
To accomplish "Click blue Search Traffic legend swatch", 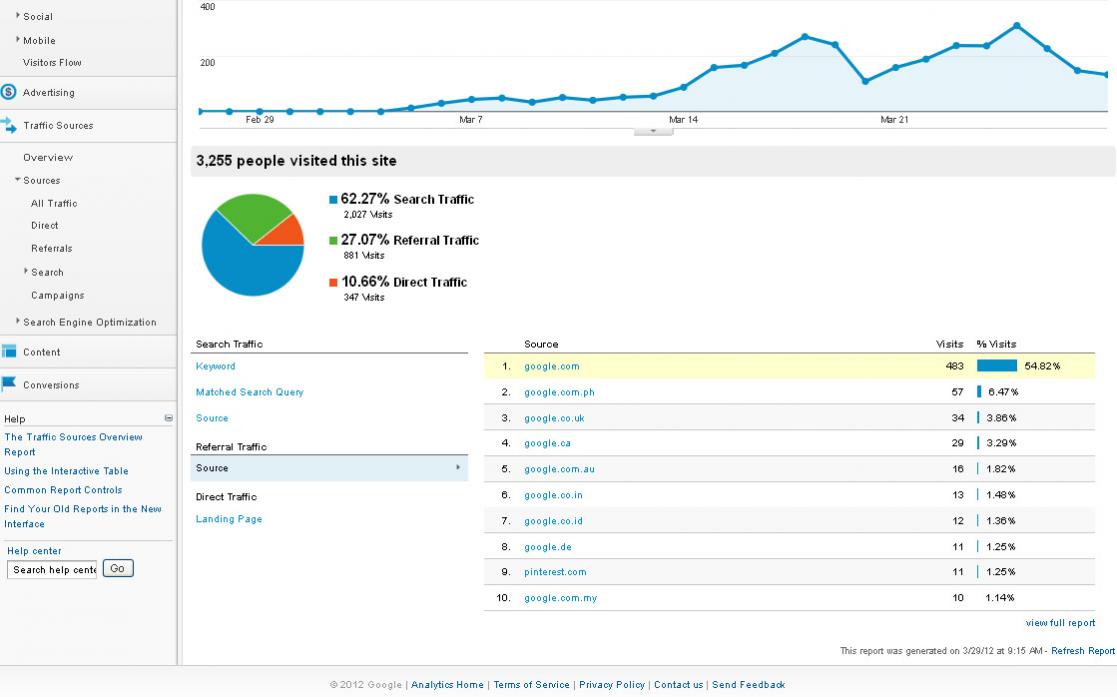I will [333, 200].
